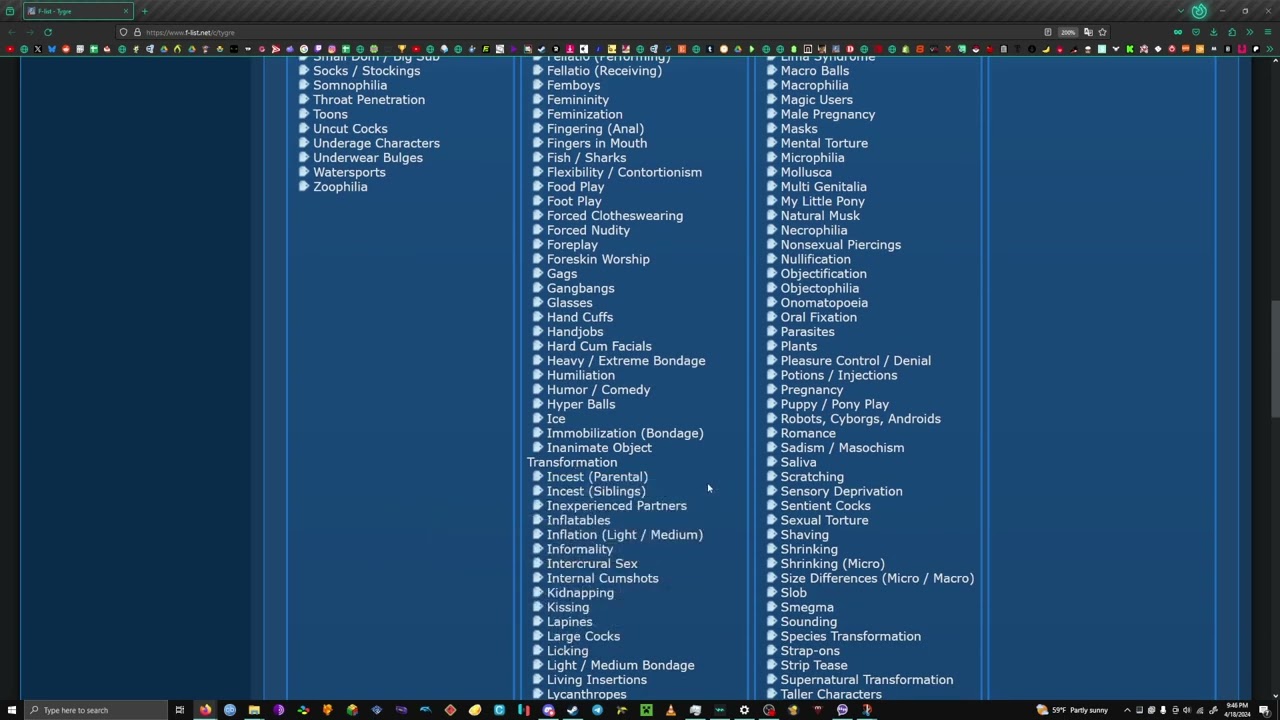This screenshot has height=720, width=1280.
Task: Show more toolbar tools overflow
Action: pyautogui.click(x=1249, y=32)
